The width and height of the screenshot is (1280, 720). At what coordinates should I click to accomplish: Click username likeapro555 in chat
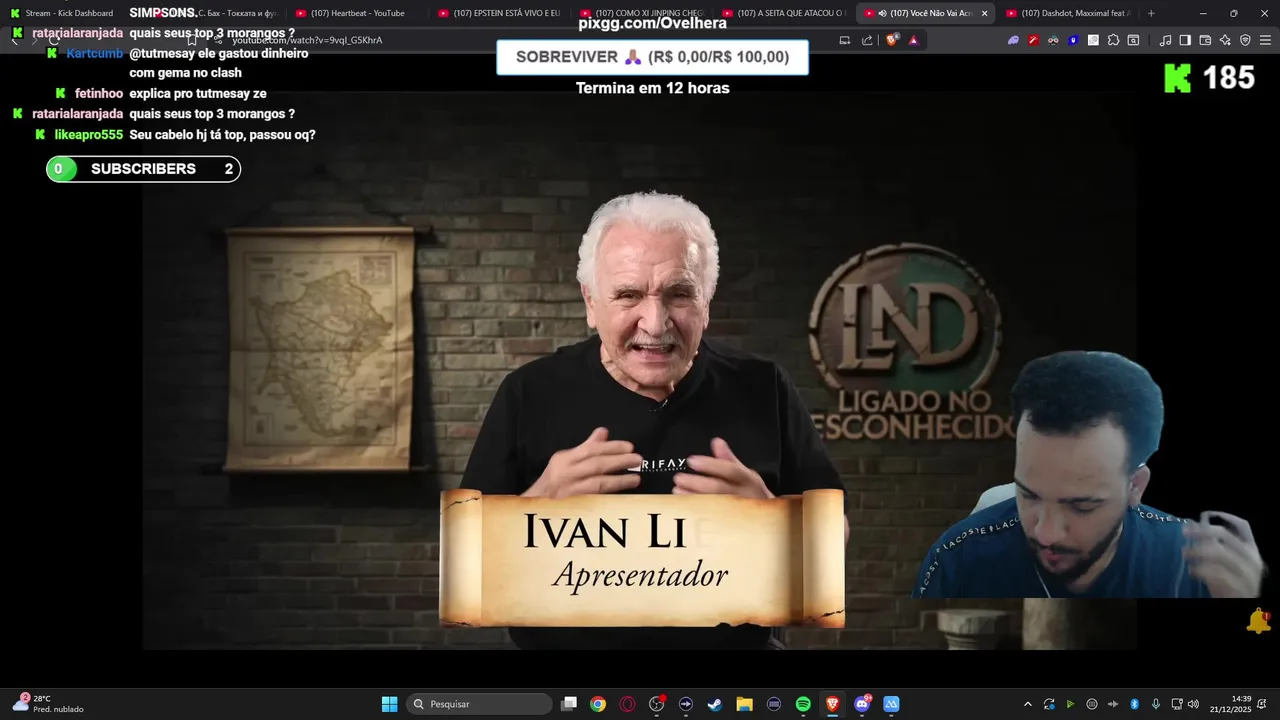click(89, 135)
